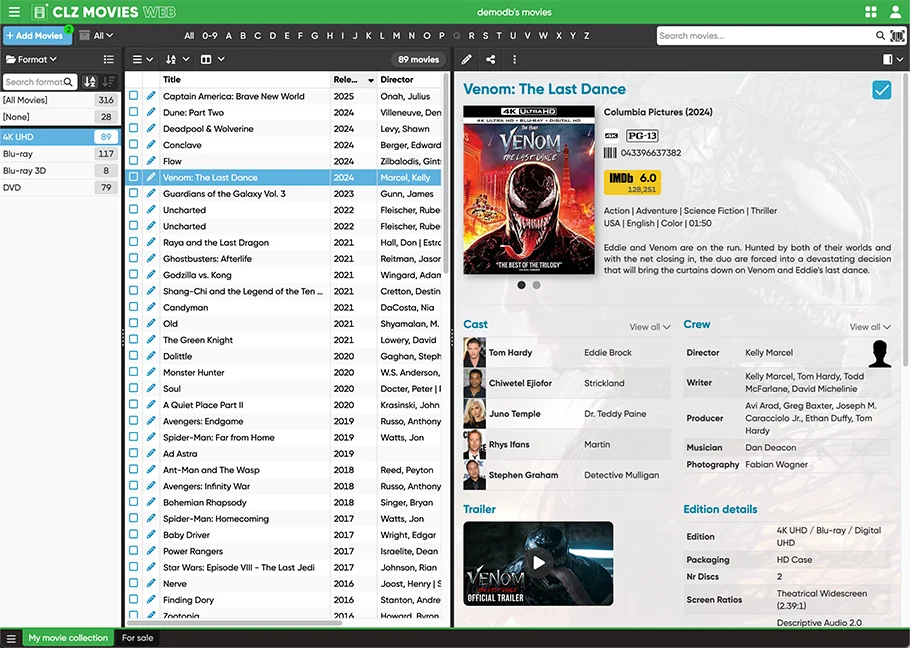Click the search icon in folder search box
The height and width of the screenshot is (648, 910).
click(68, 82)
